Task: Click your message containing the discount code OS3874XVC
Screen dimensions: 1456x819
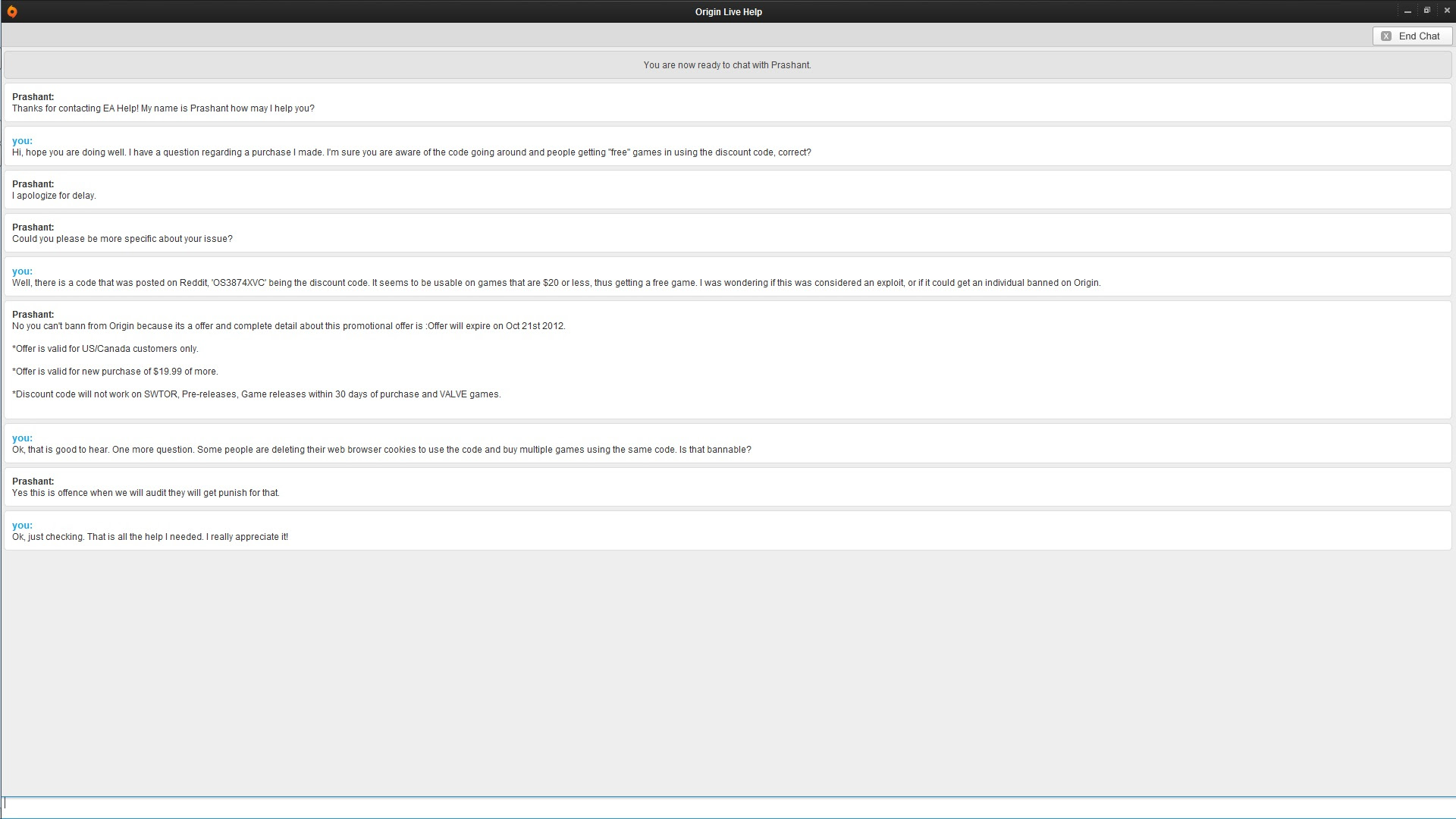Action: [556, 283]
